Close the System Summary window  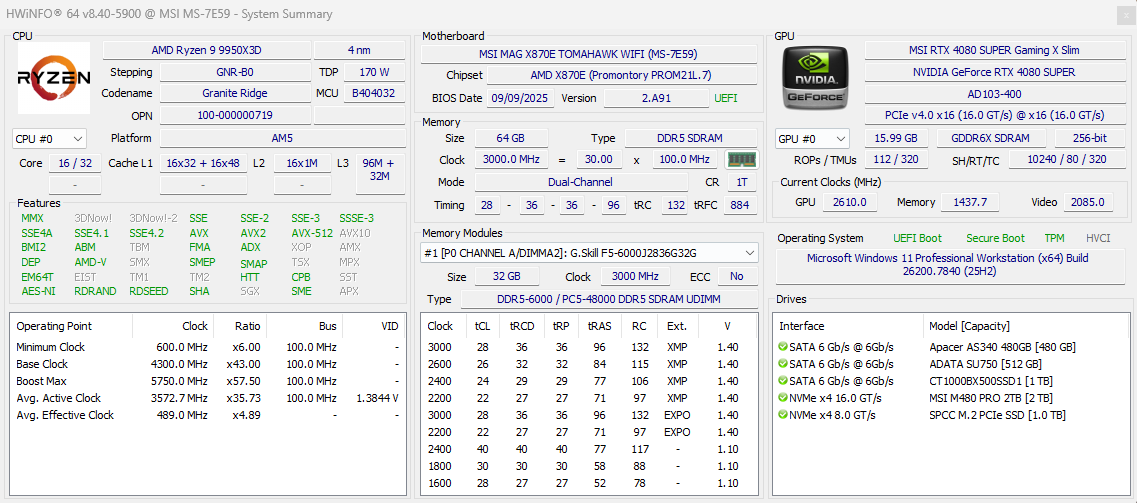point(1125,14)
